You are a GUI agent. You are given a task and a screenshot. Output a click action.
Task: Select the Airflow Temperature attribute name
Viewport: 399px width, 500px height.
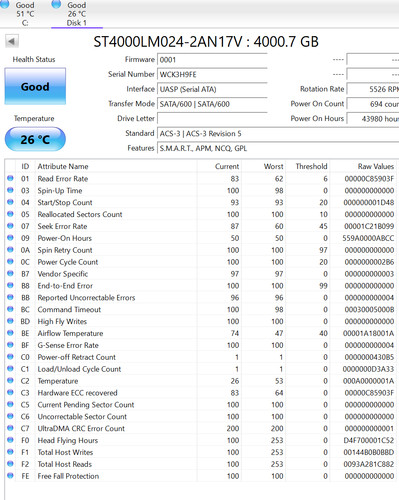click(x=70, y=333)
